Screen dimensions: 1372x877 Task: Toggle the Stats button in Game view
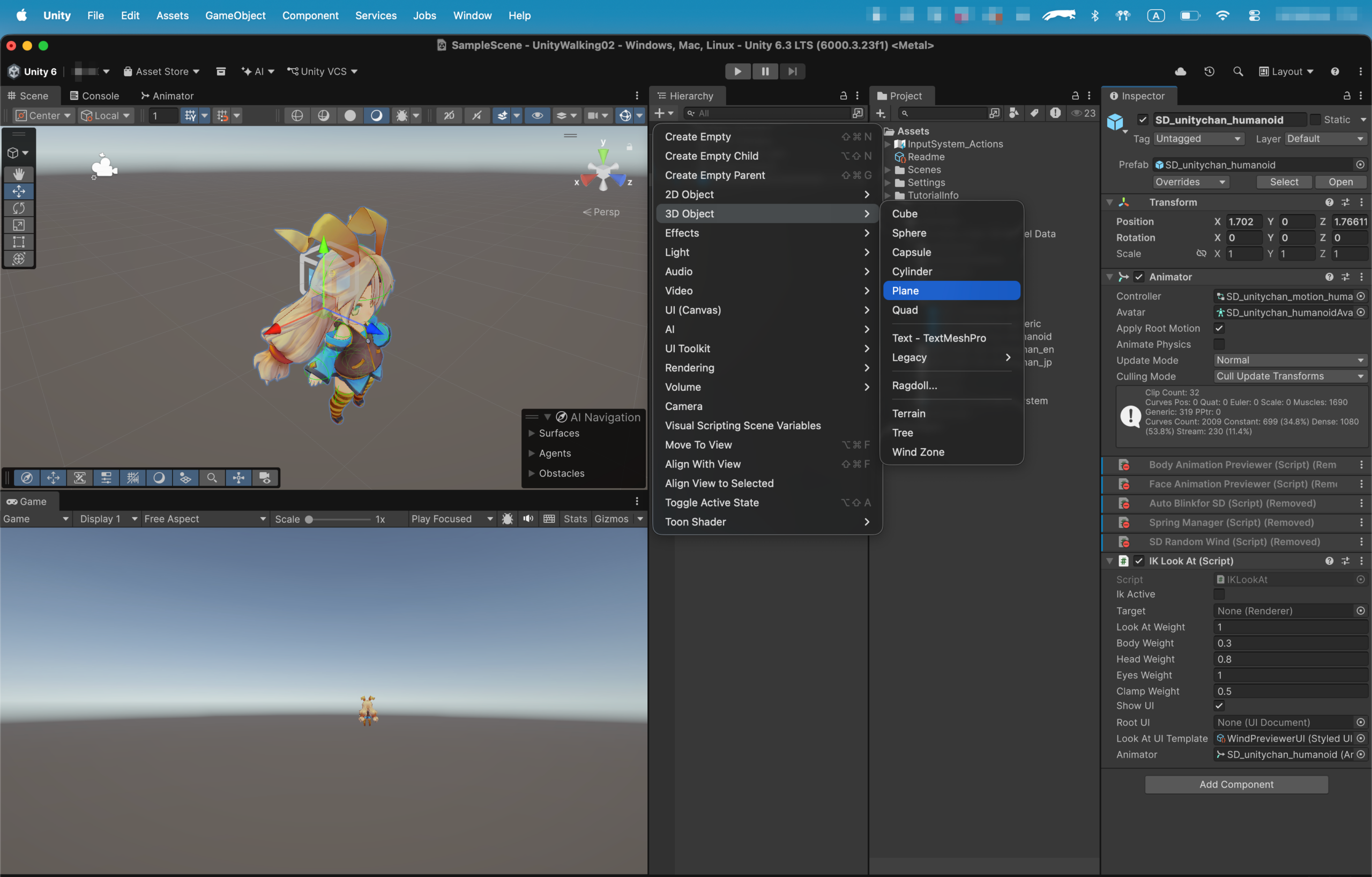coord(575,518)
